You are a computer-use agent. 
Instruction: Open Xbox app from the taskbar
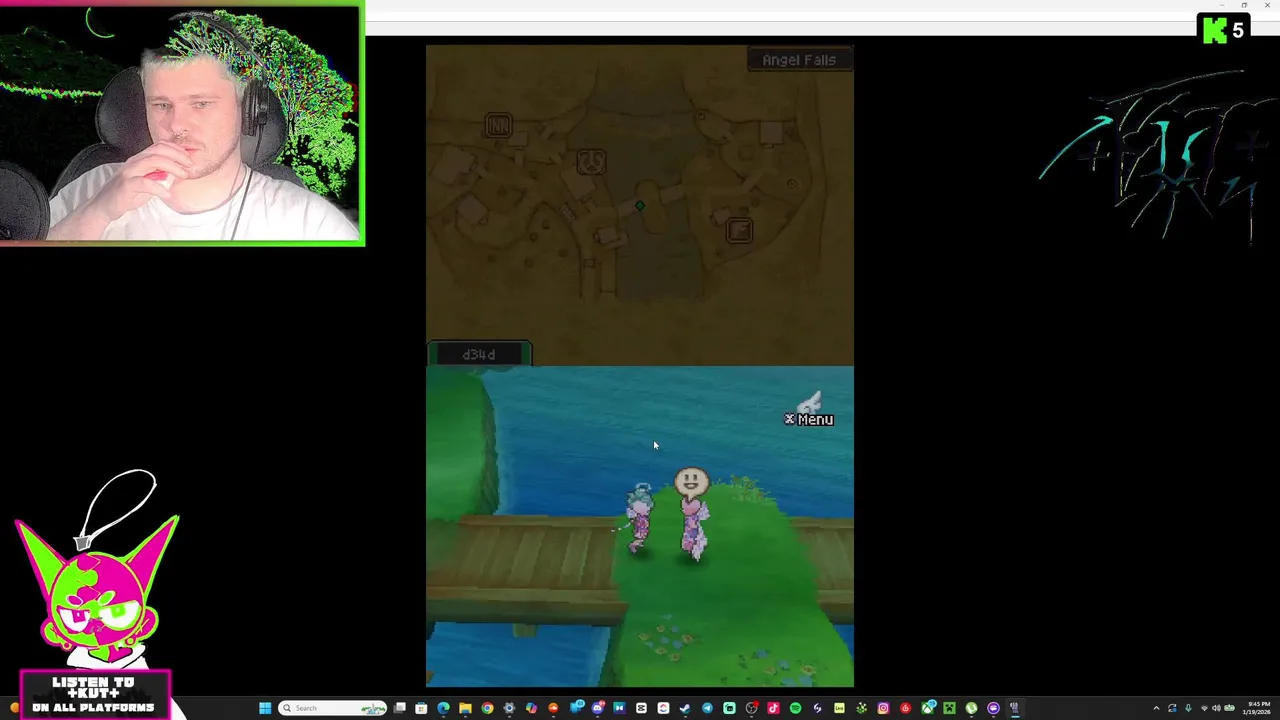[x=927, y=708]
